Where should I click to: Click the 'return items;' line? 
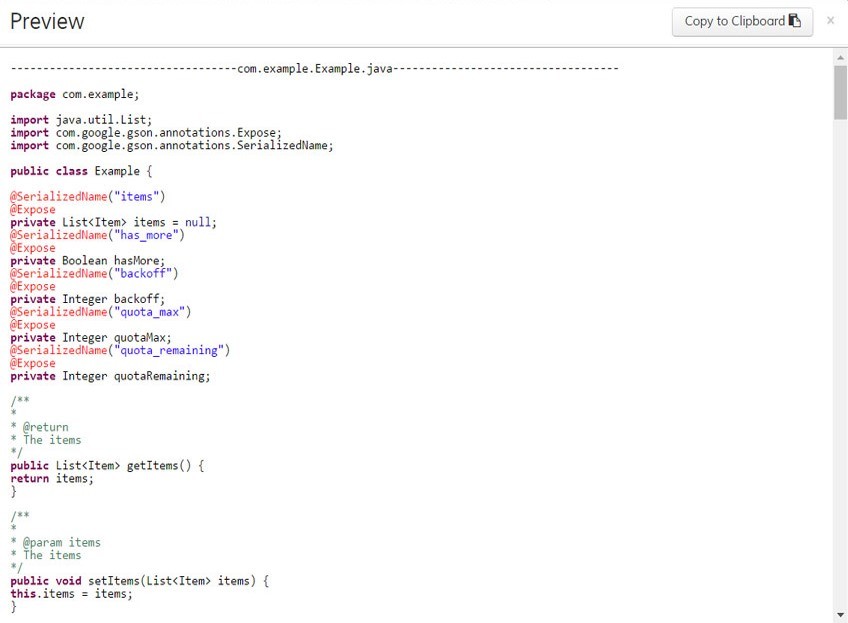(52, 479)
